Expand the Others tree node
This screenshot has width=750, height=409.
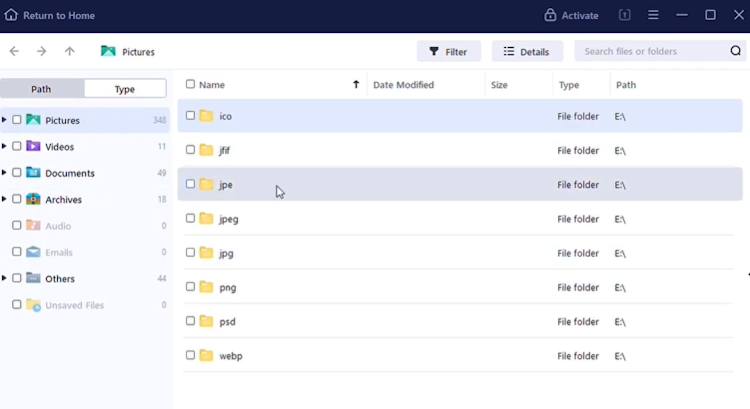[4, 278]
